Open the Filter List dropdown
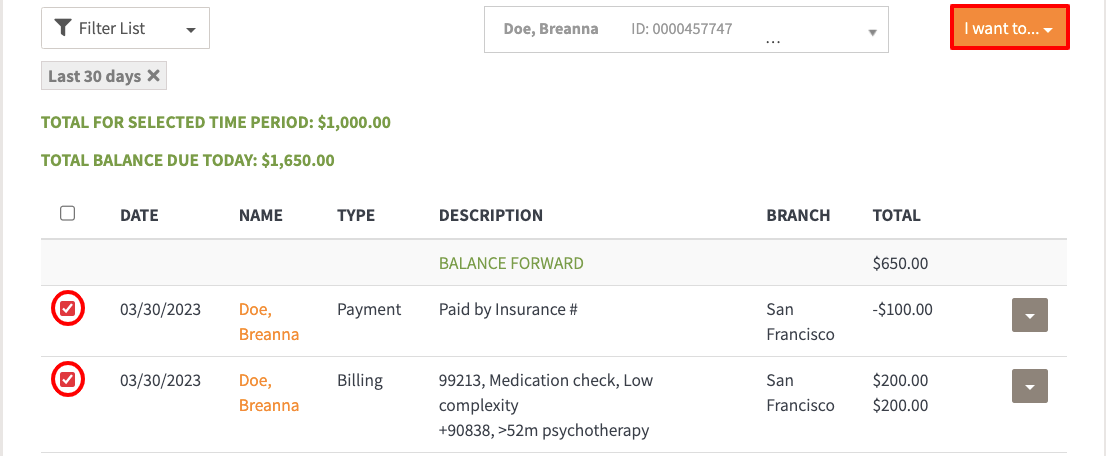1106x456 pixels. [x=125, y=29]
